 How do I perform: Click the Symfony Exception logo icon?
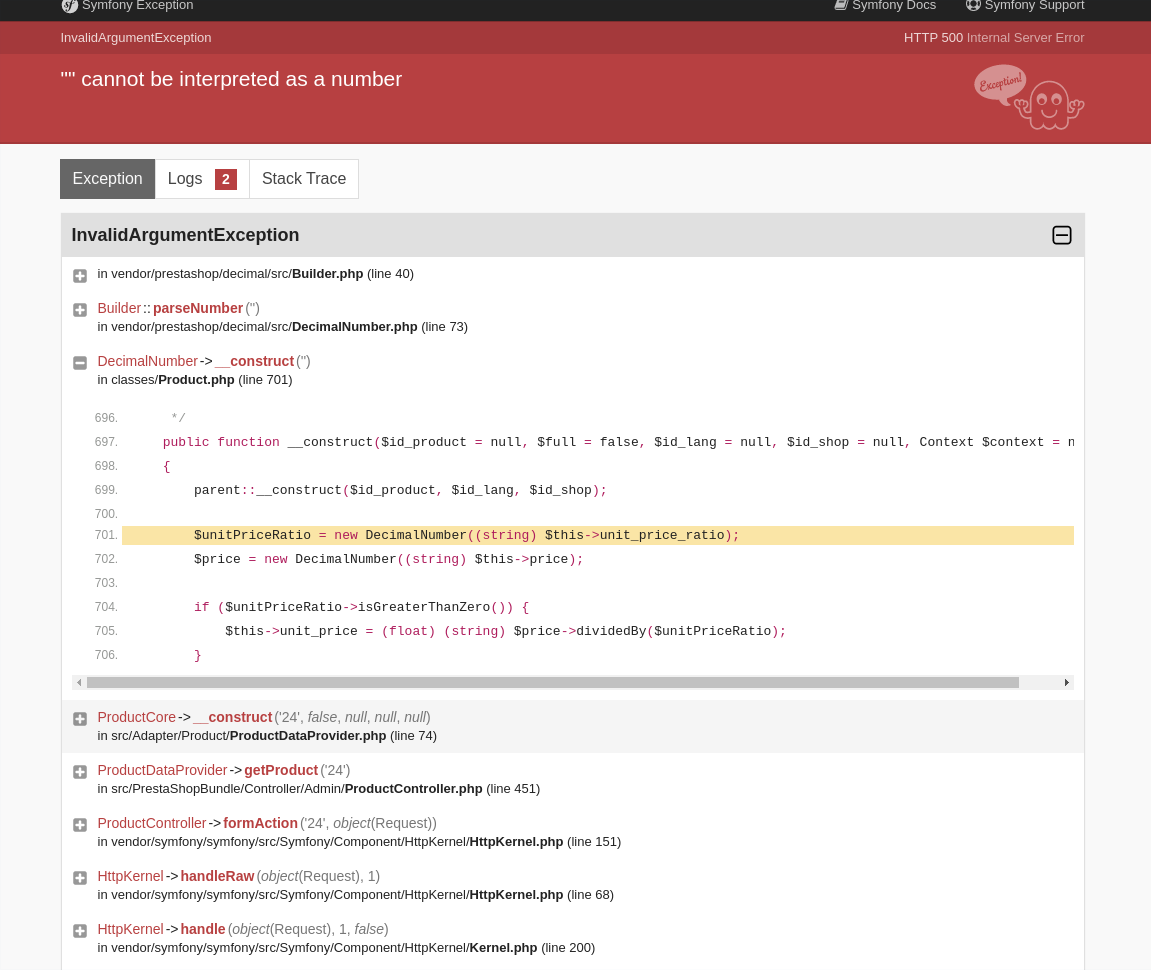[70, 6]
